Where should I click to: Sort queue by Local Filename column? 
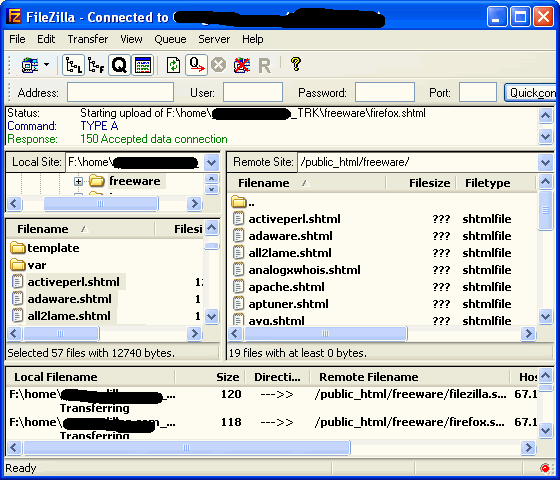pos(91,377)
